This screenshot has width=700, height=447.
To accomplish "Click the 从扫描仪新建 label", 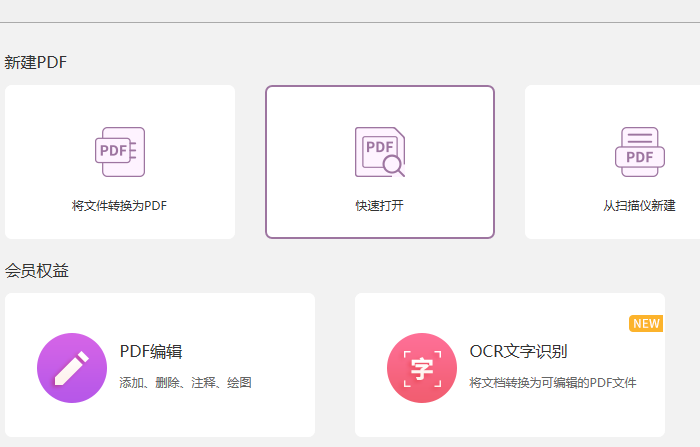I will point(639,206).
